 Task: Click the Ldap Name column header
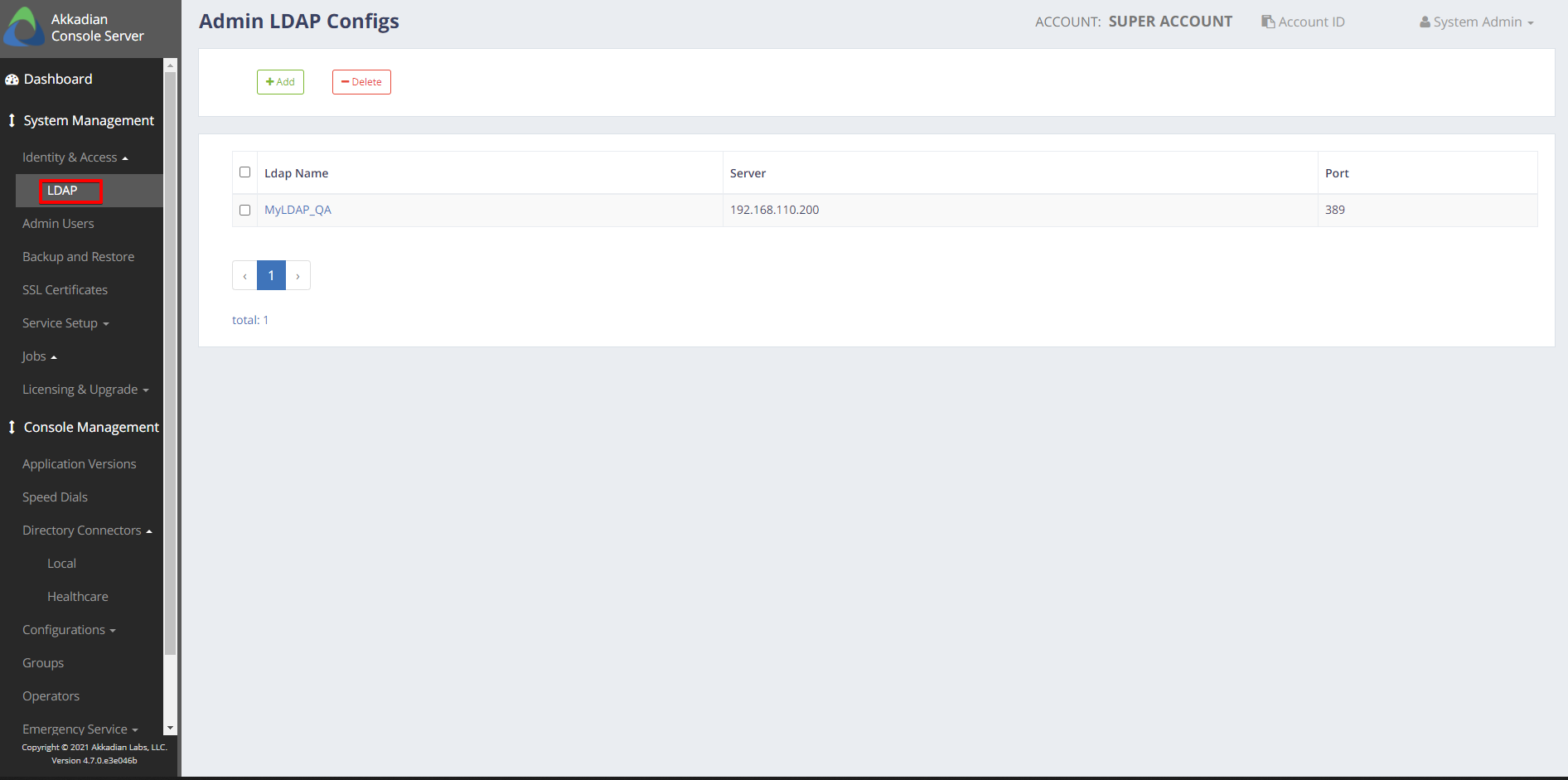click(x=296, y=173)
